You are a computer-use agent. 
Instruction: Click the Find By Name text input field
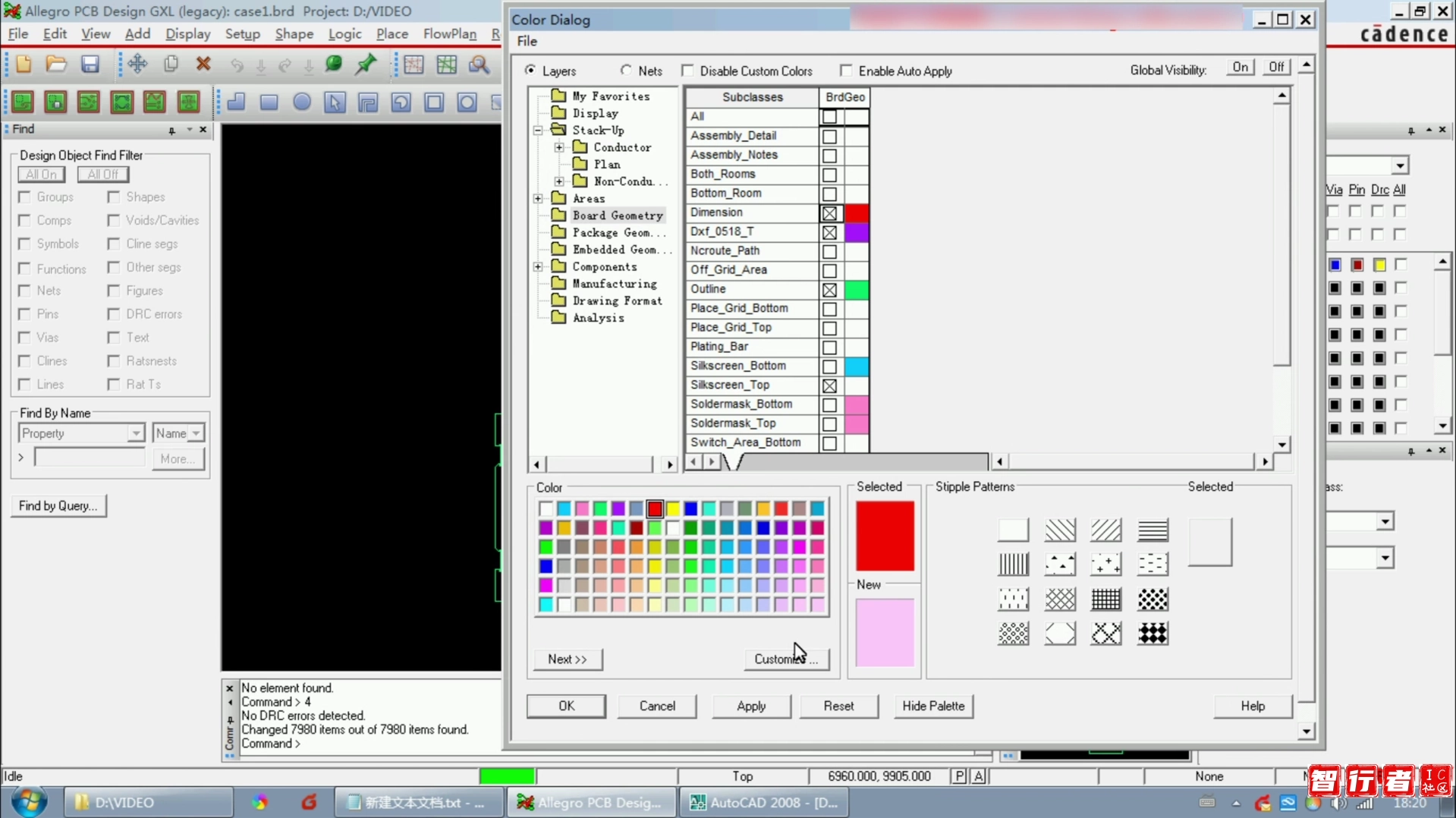point(90,458)
